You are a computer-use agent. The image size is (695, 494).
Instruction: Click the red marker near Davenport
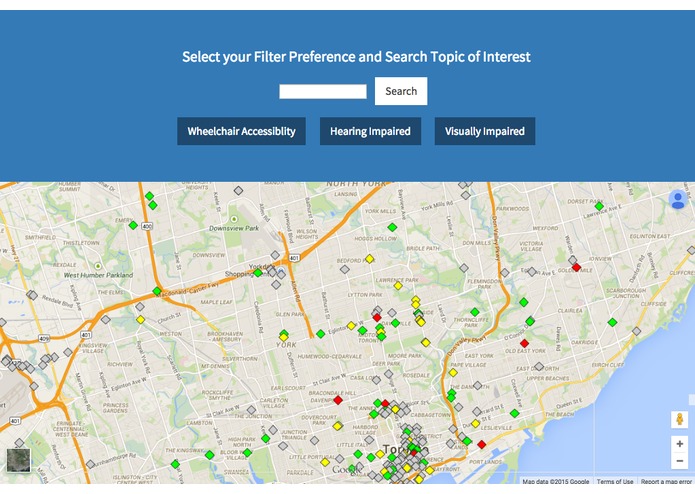tap(338, 400)
